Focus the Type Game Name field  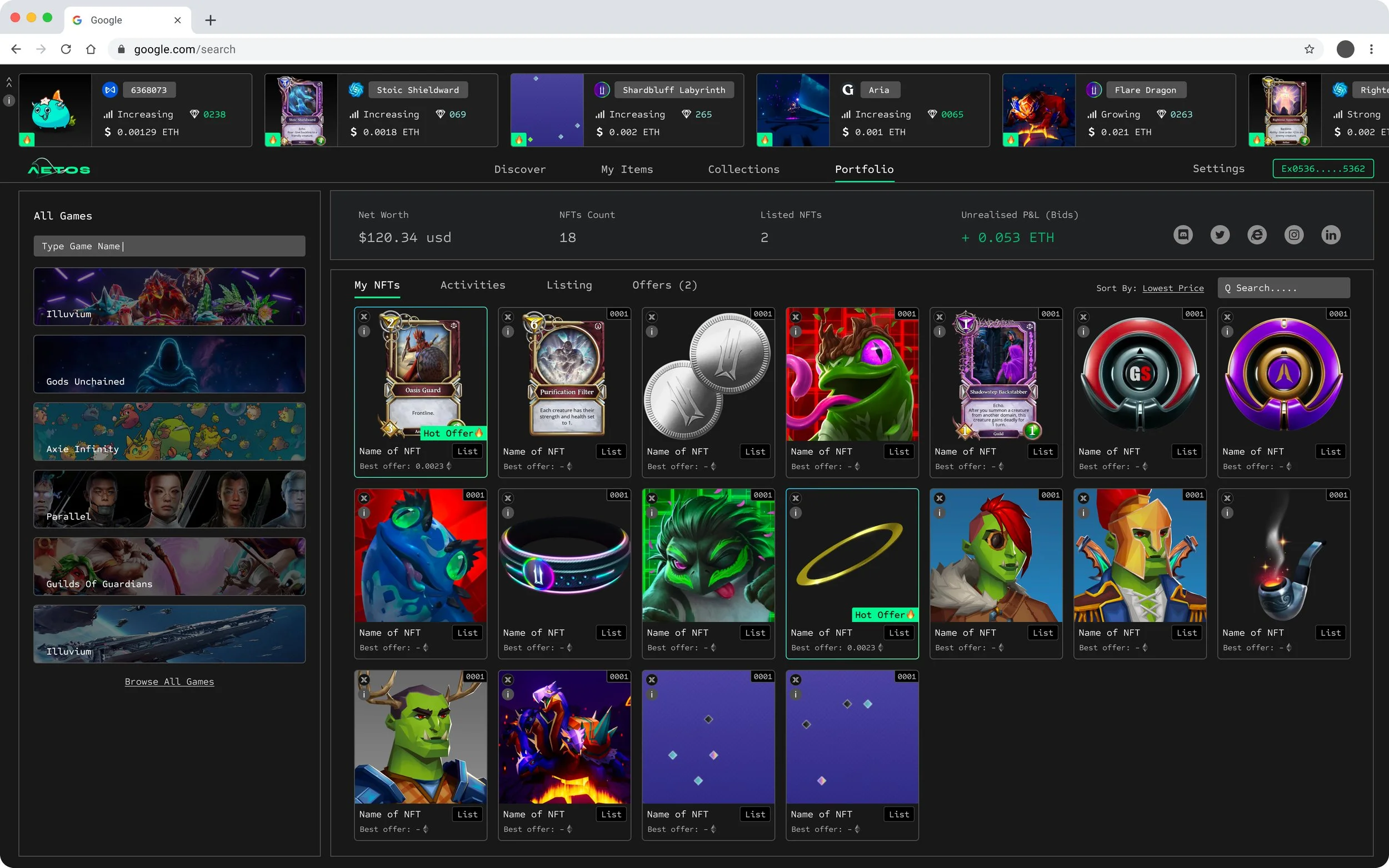[169, 246]
